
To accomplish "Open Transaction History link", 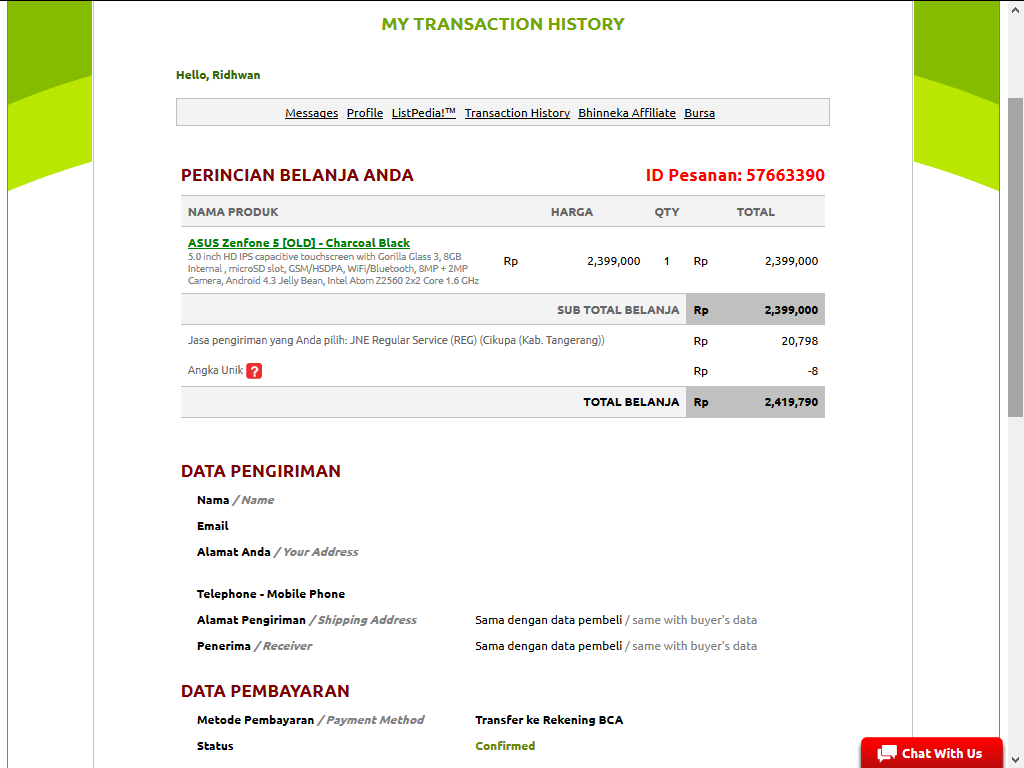I will (517, 113).
